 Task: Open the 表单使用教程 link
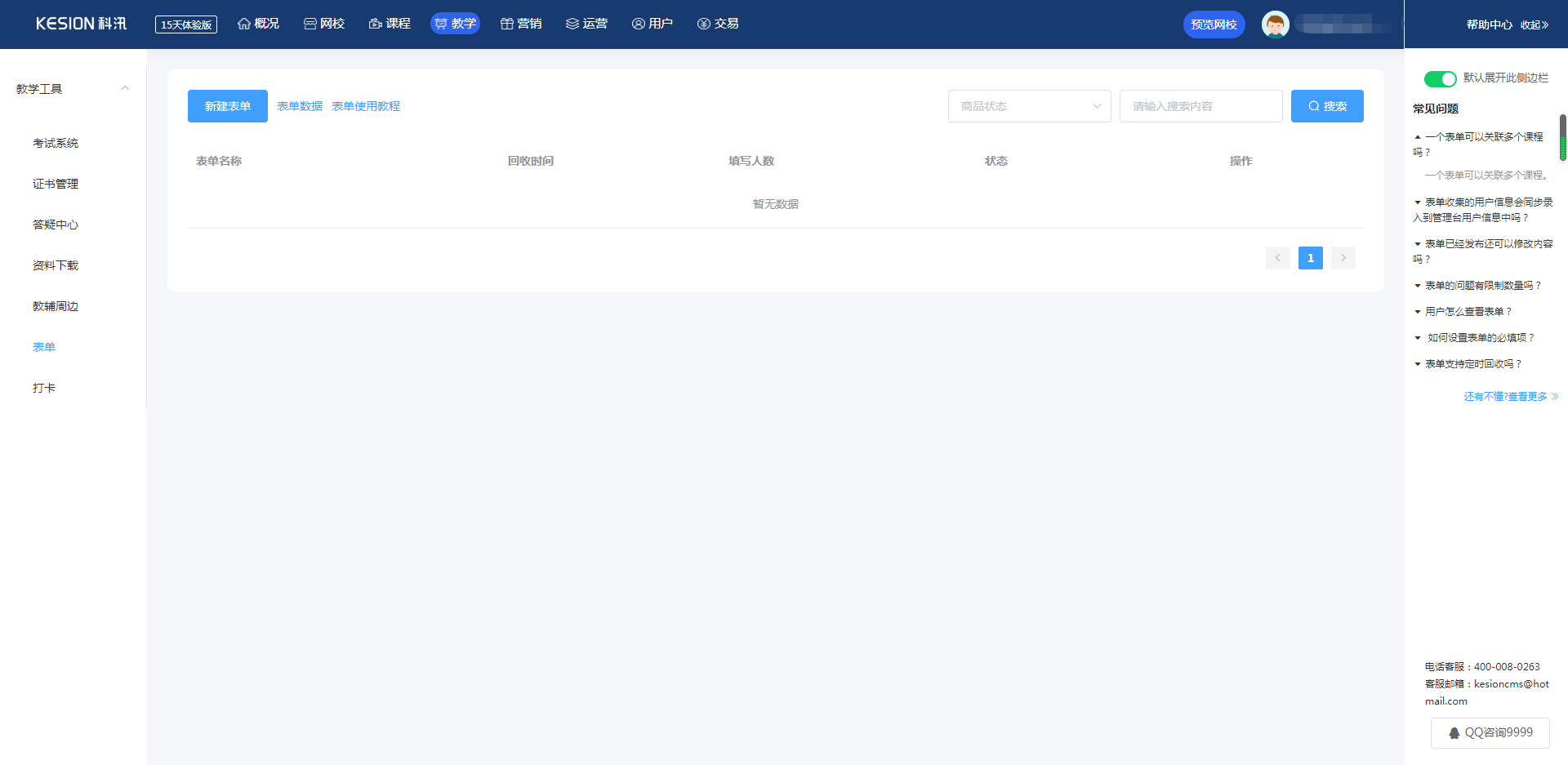[365, 106]
